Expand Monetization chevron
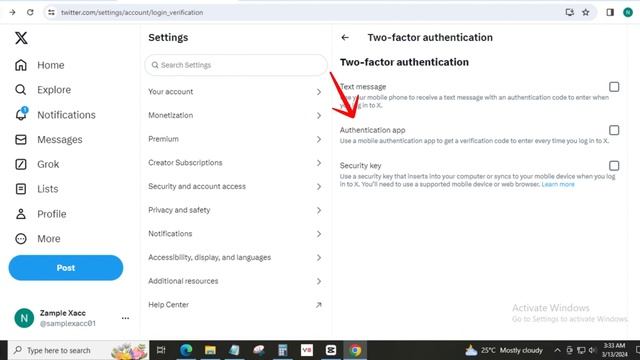 319,116
